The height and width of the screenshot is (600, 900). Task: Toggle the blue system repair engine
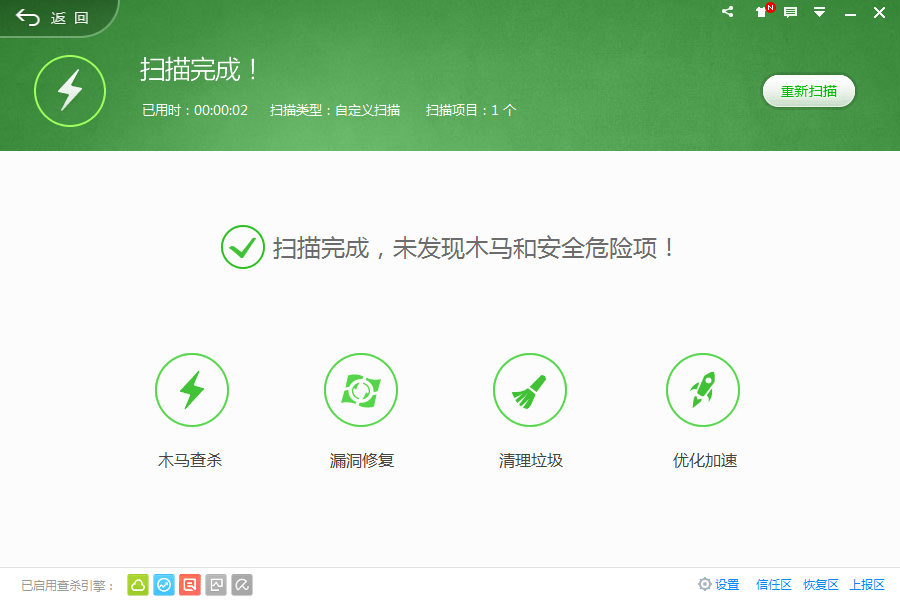coord(164,585)
